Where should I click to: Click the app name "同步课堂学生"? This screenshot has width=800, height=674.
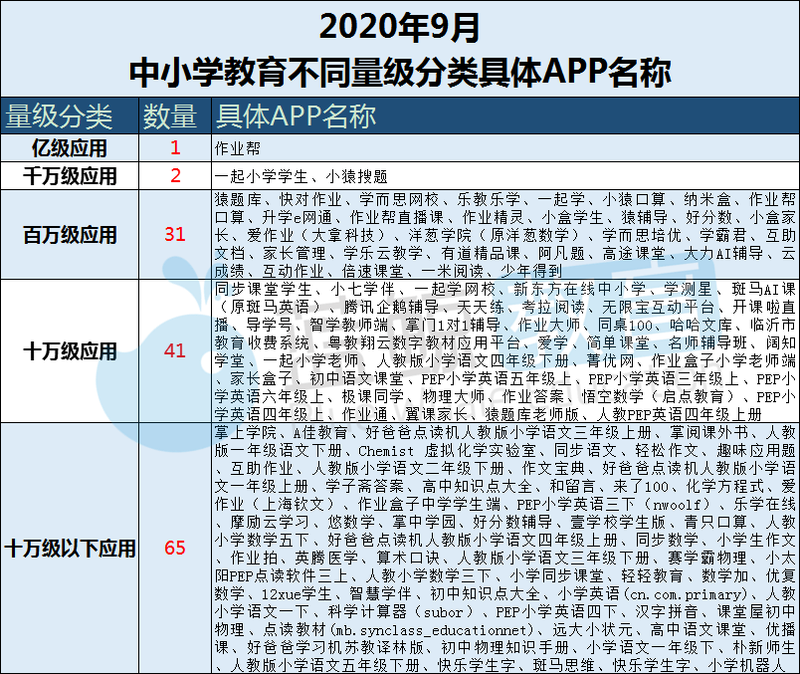263,289
